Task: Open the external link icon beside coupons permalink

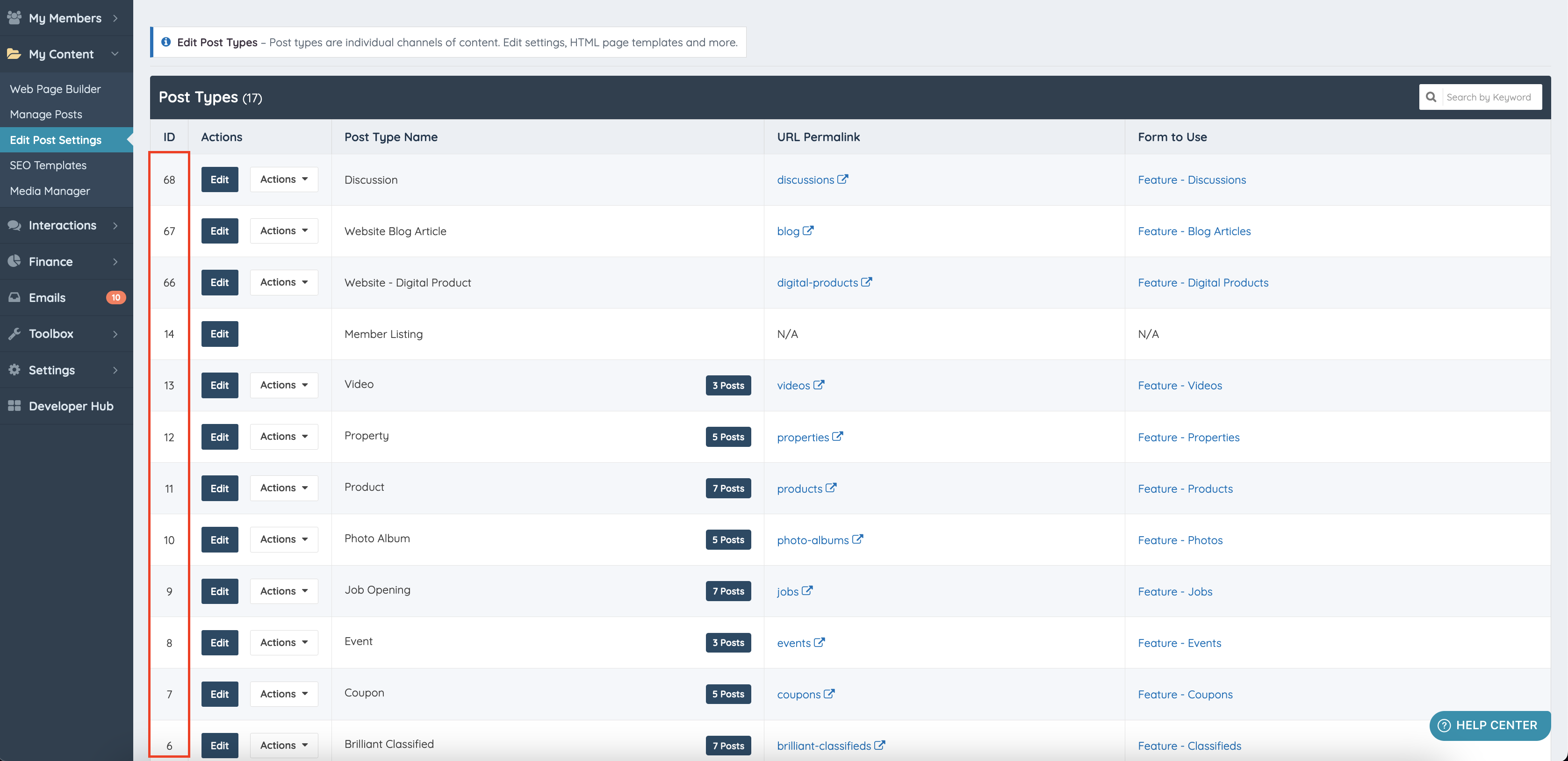Action: pyautogui.click(x=830, y=694)
